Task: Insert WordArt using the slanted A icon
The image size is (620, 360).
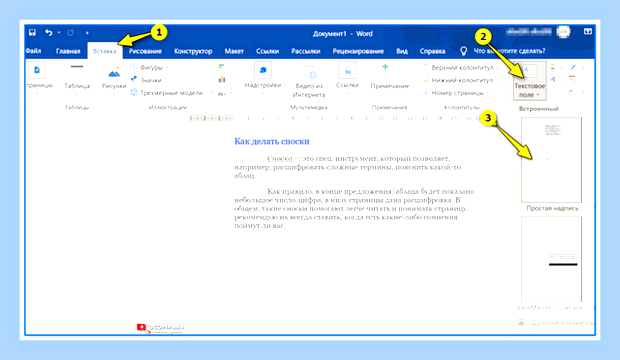Action: tap(553, 80)
